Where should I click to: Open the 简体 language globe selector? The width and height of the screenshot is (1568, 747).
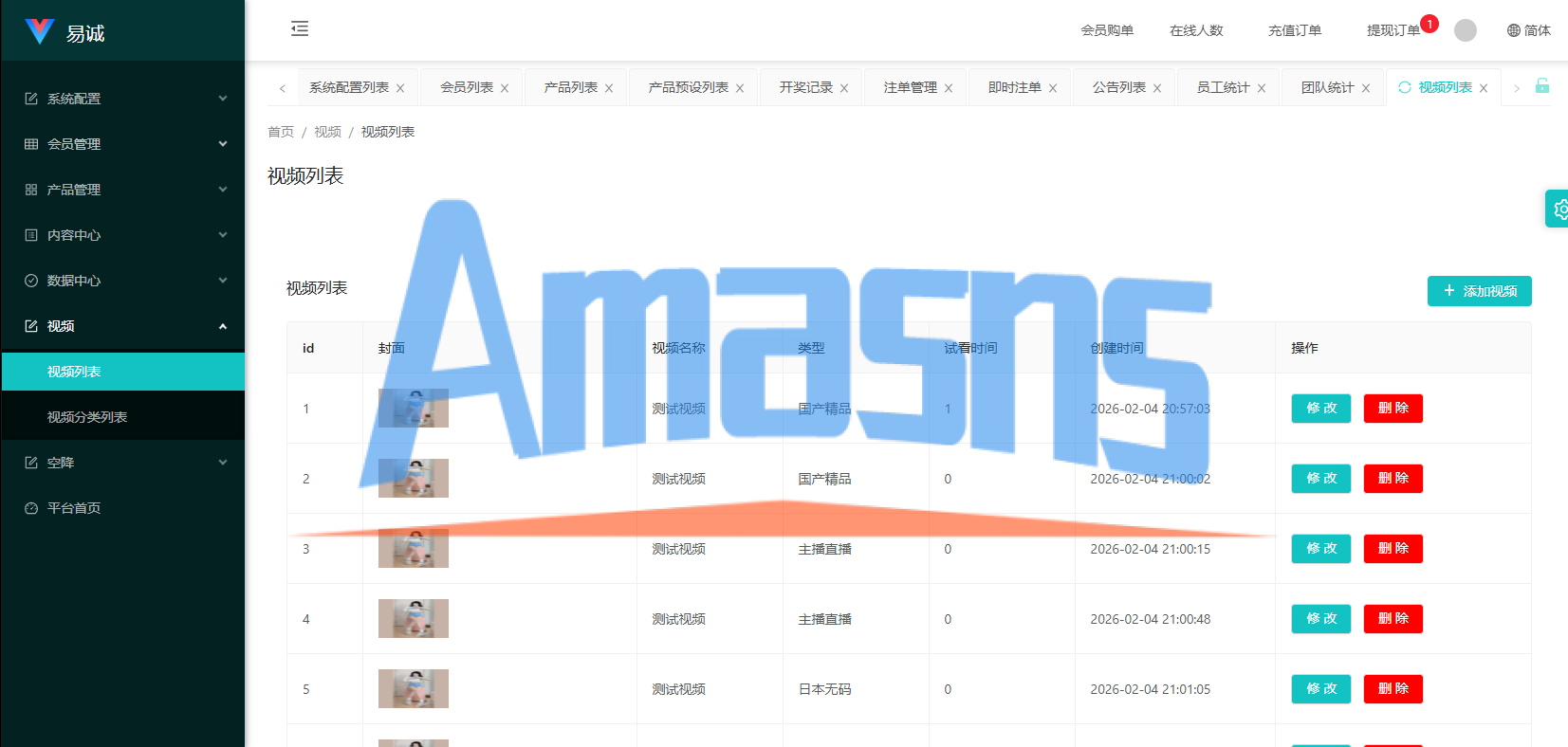click(1529, 30)
